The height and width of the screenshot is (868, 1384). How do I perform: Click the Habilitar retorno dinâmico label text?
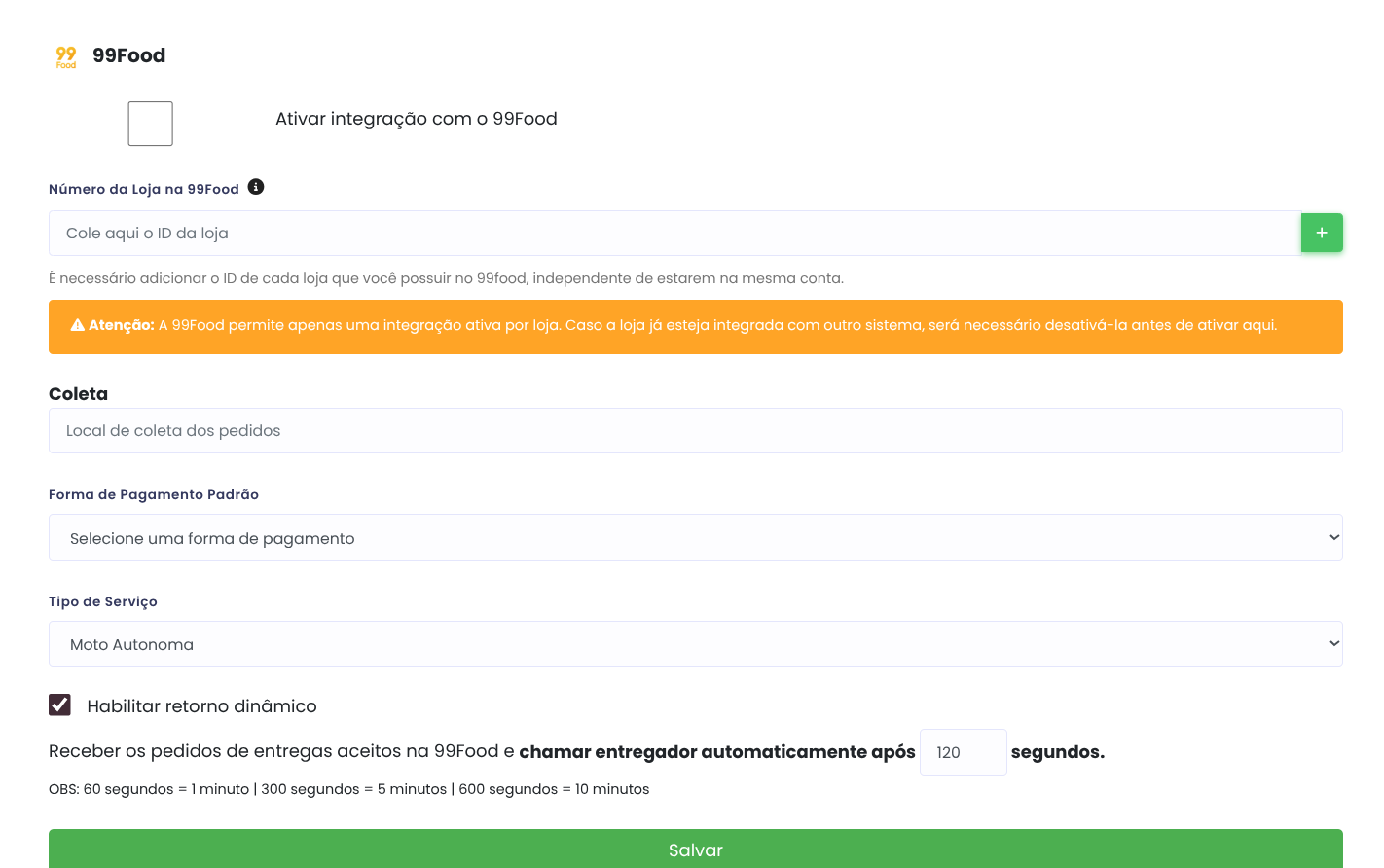(x=201, y=706)
